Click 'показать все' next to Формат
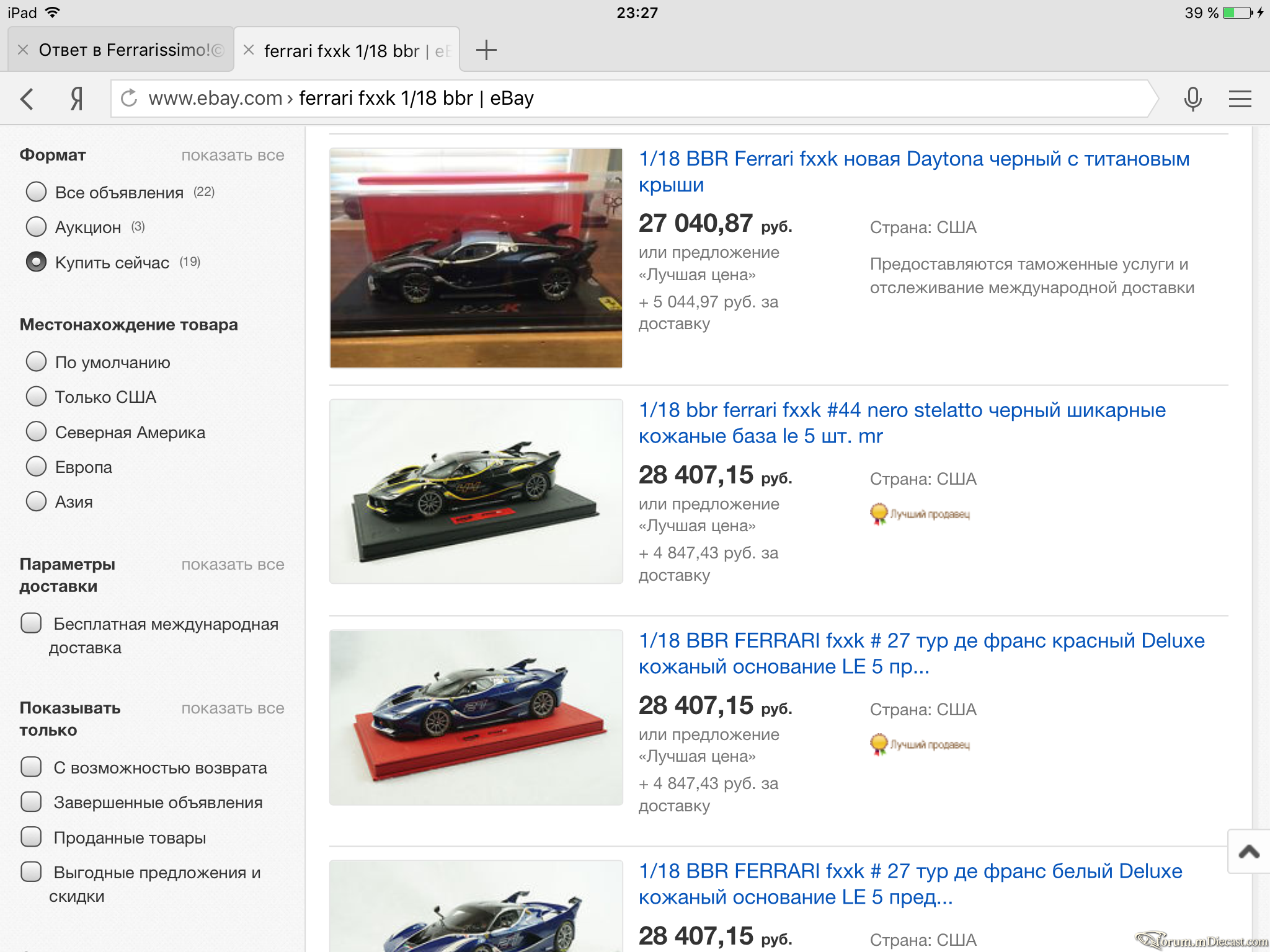 click(x=233, y=156)
